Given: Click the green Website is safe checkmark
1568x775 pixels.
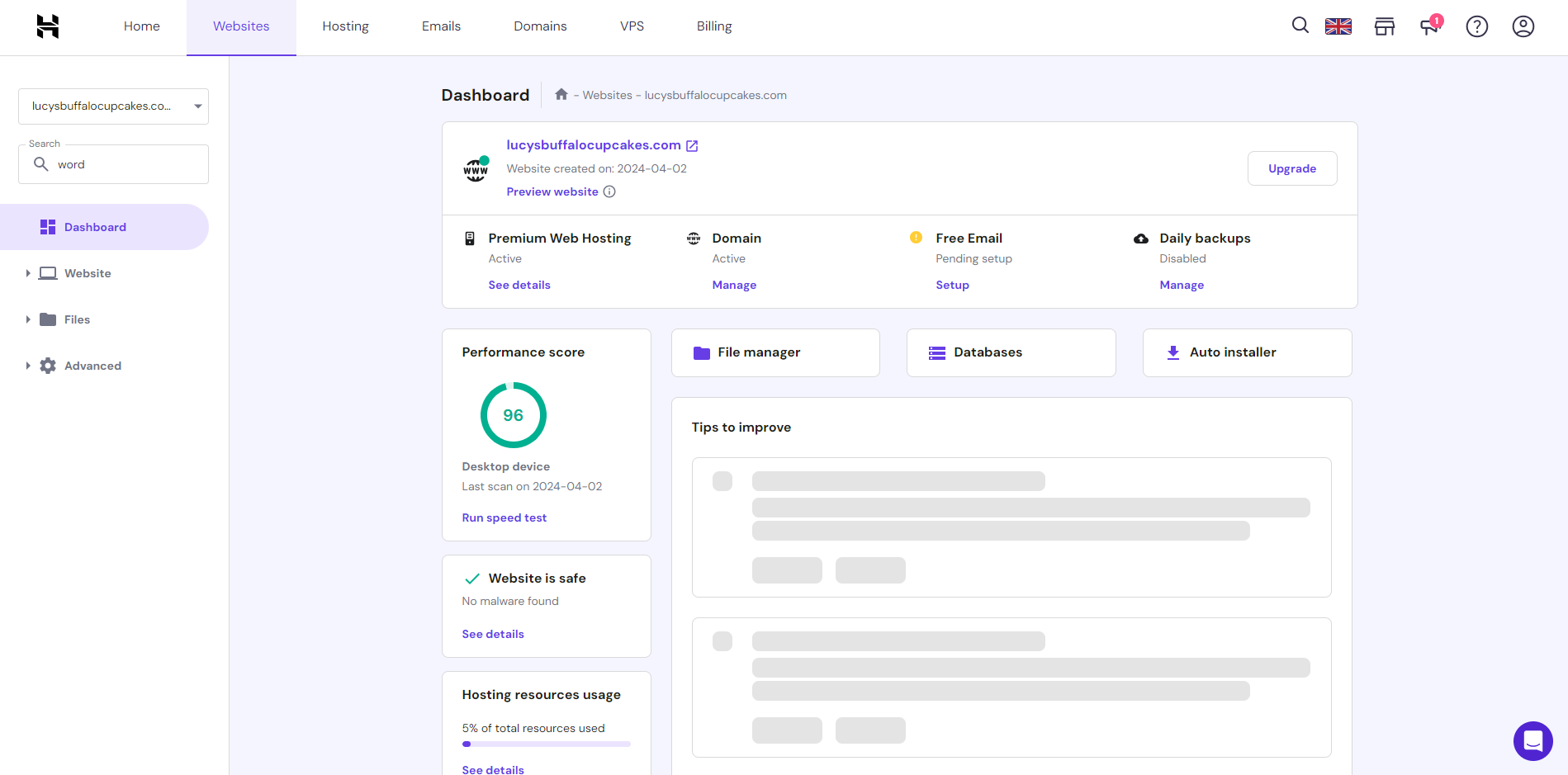Looking at the screenshot, I should click(472, 579).
